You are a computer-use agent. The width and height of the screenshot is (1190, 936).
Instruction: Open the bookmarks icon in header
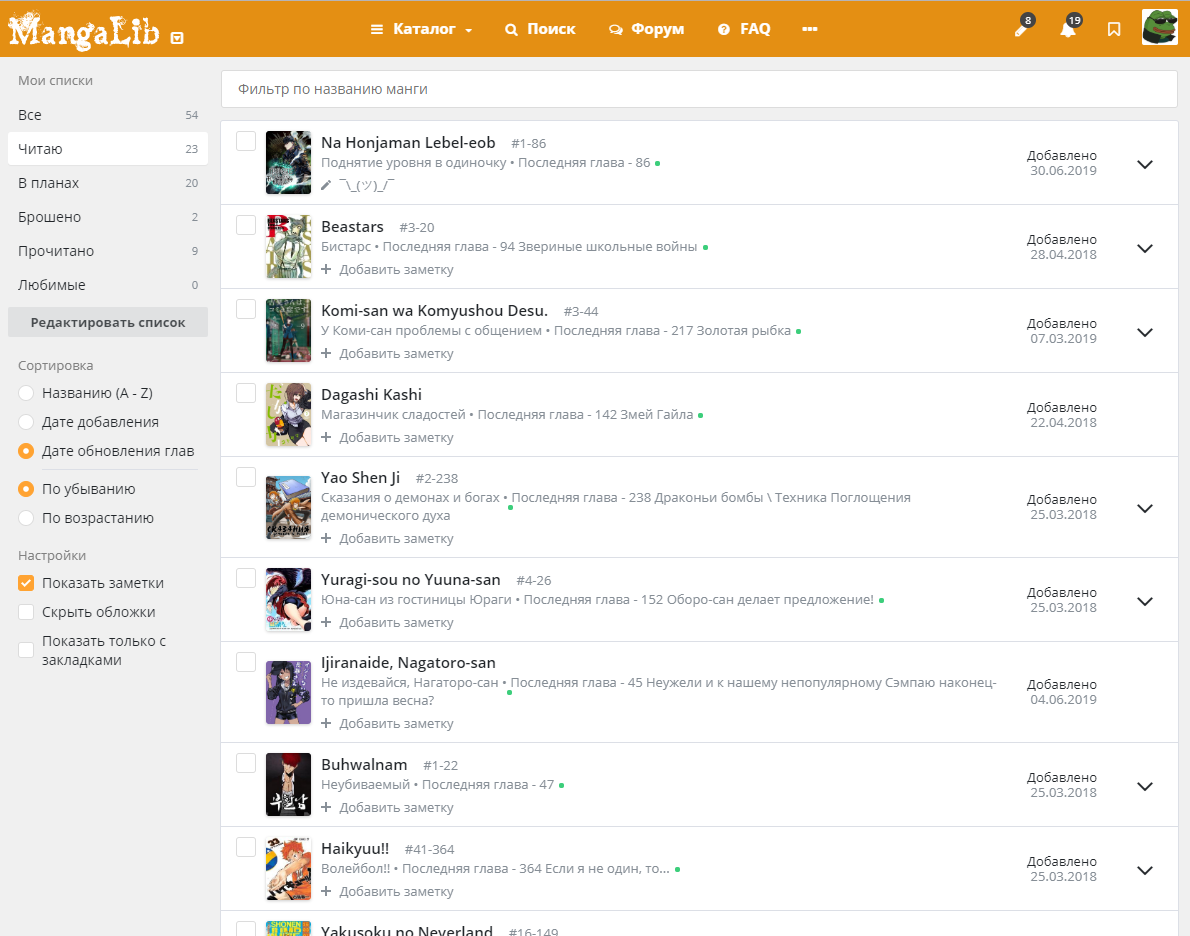1113,30
